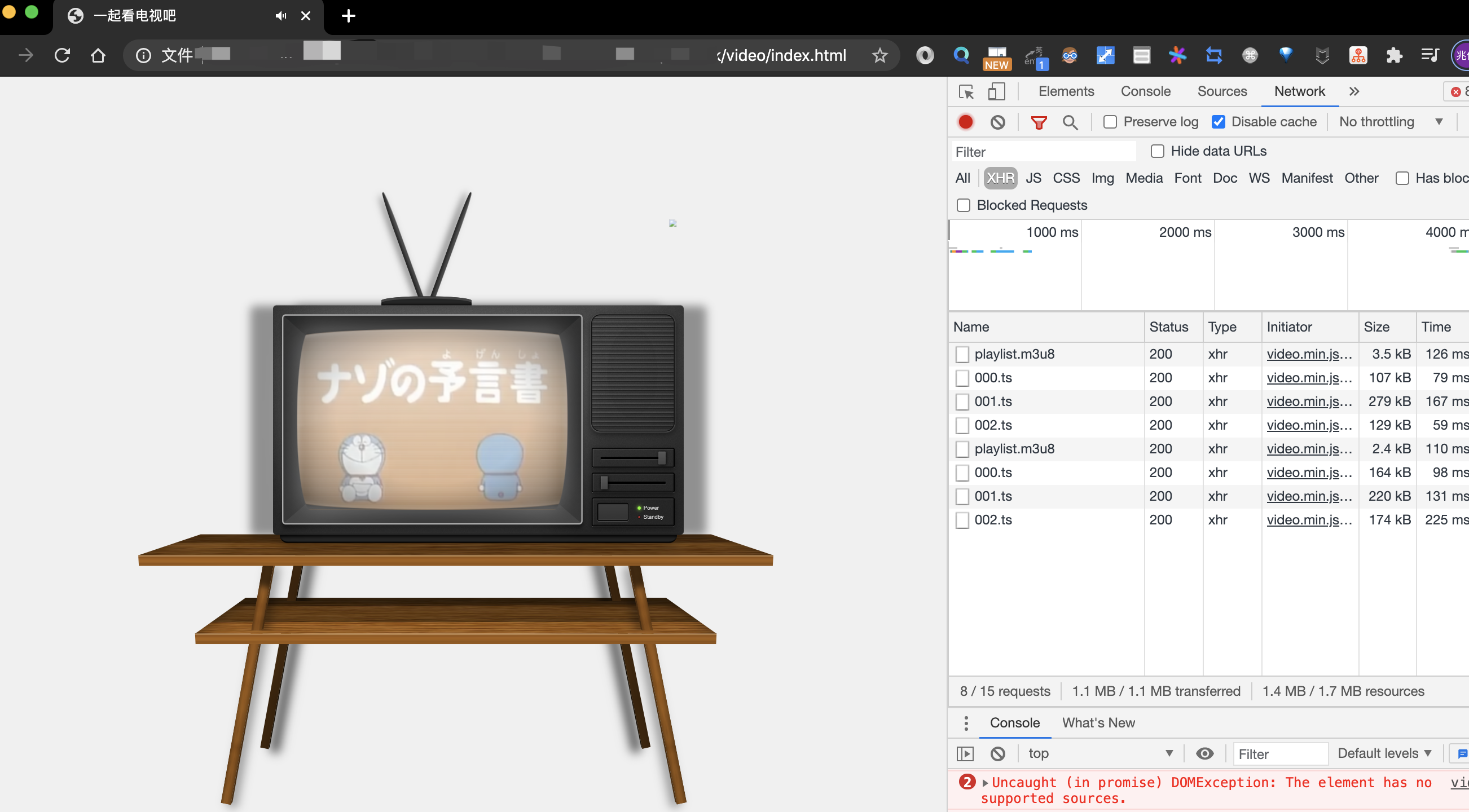This screenshot has height=812, width=1469.
Task: Filter requests by Media type
Action: [1143, 178]
